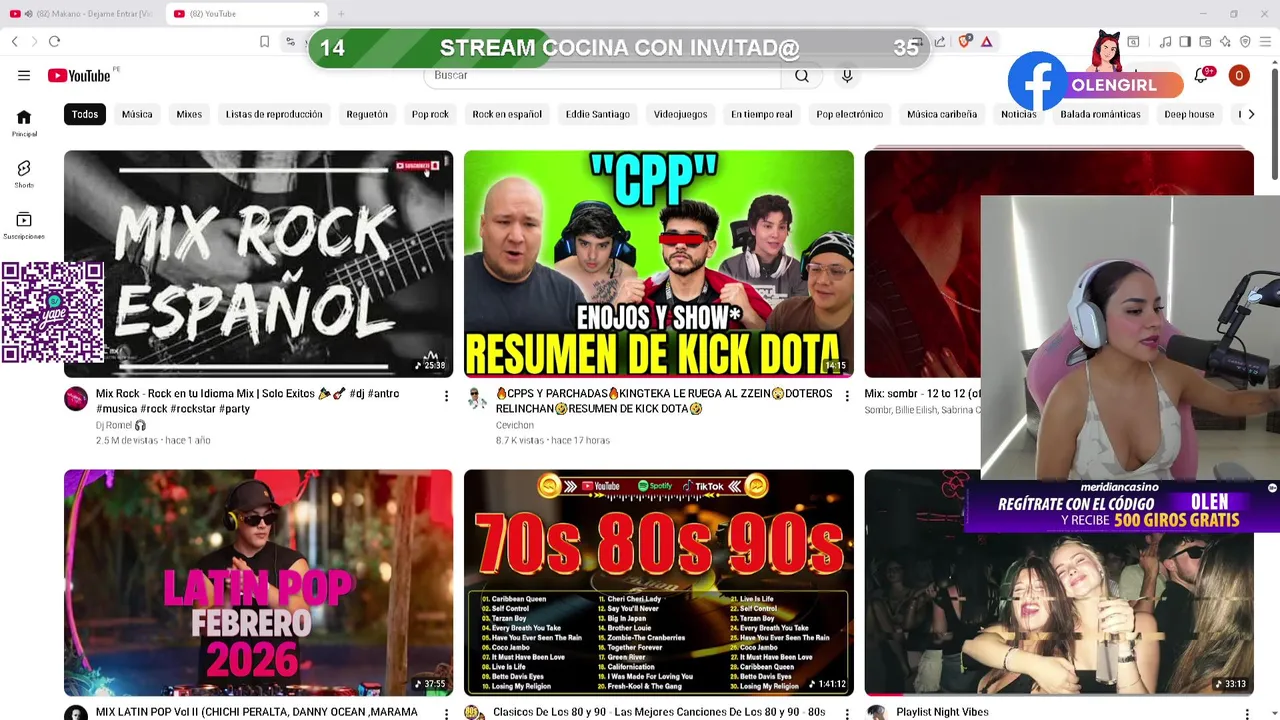This screenshot has width=1280, height=720.
Task: Open the browser share page icon
Action: tap(940, 41)
